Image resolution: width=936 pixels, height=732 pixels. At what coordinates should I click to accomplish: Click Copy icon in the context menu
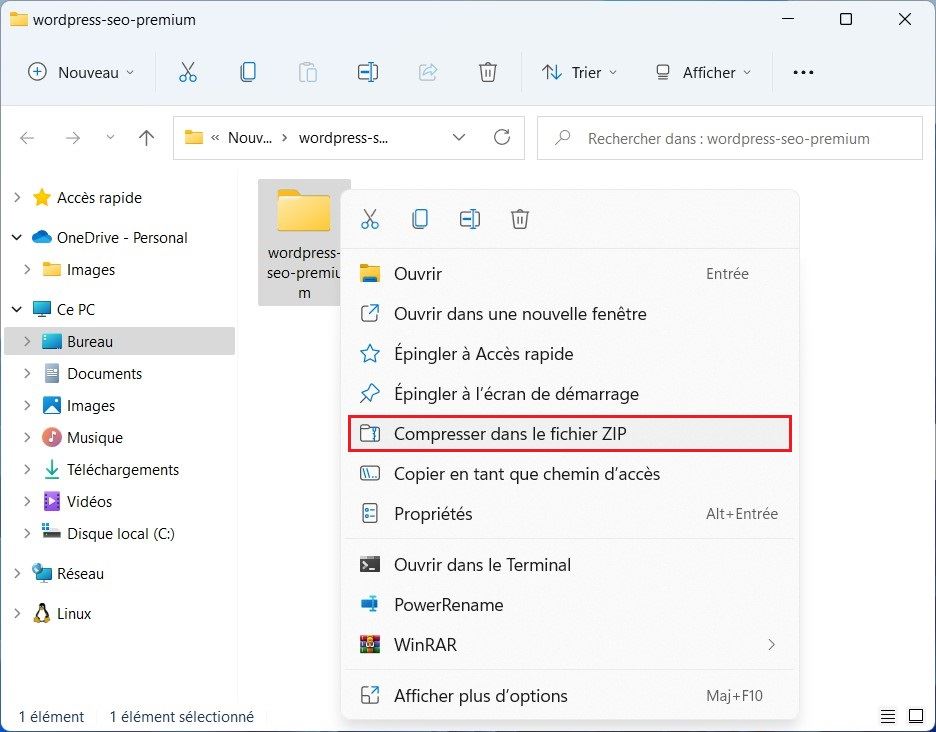coord(420,219)
